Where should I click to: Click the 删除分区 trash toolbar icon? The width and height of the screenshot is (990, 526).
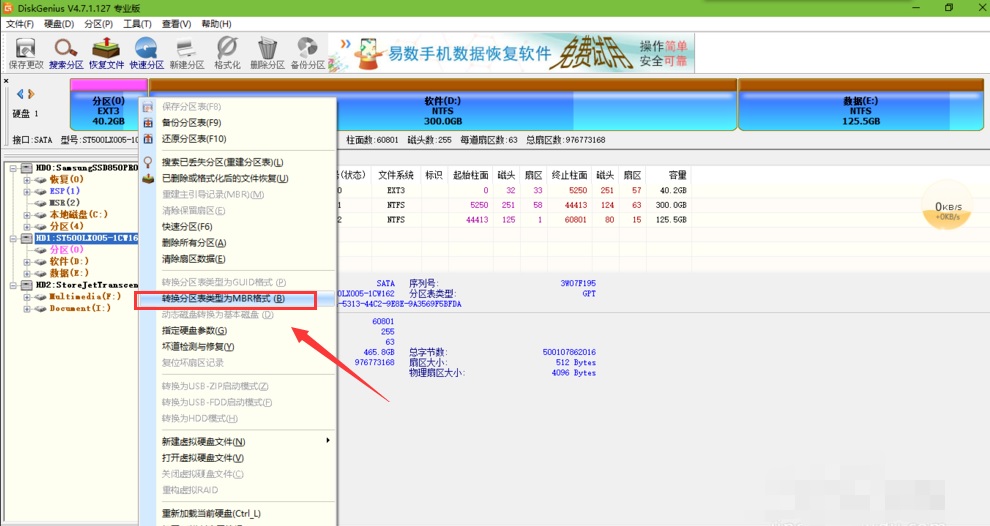pos(268,53)
